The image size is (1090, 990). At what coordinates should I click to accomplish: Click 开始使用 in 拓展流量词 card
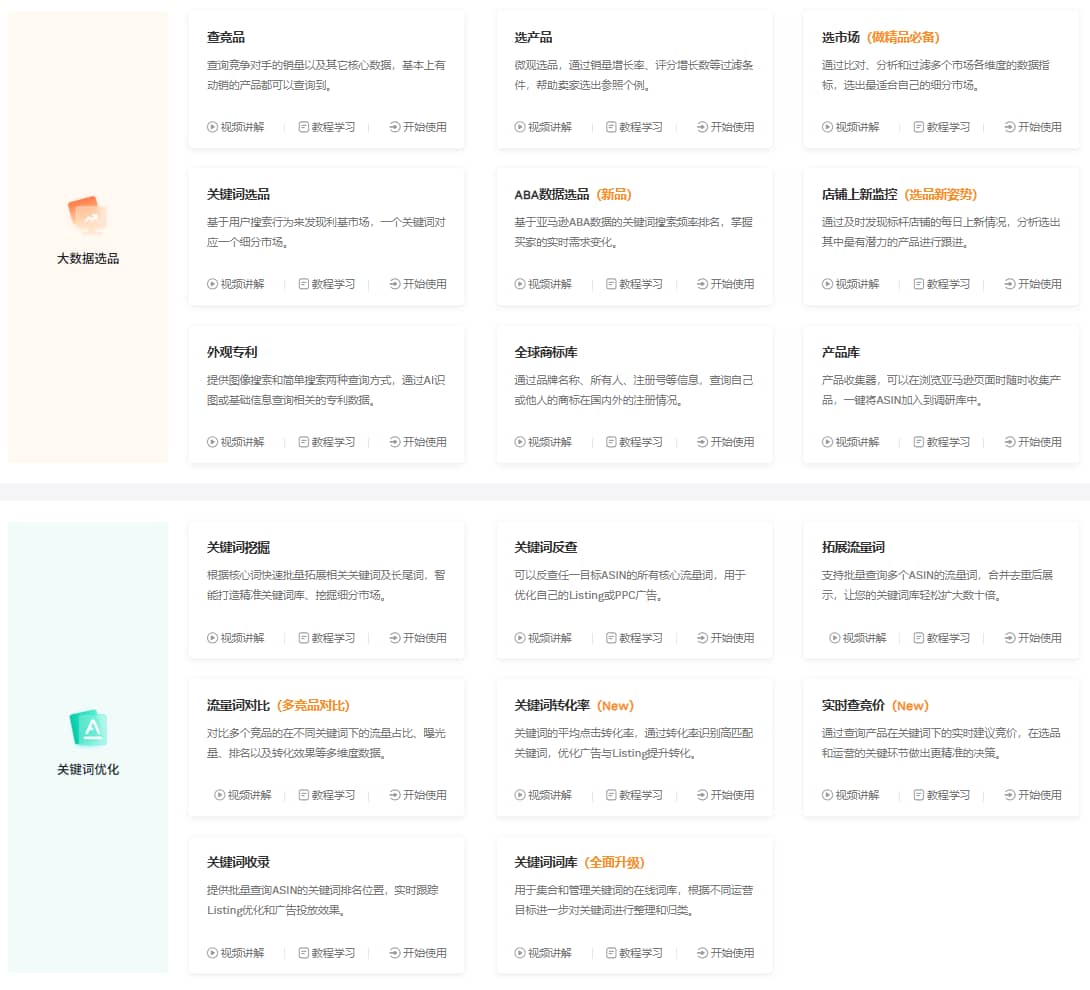1032,638
